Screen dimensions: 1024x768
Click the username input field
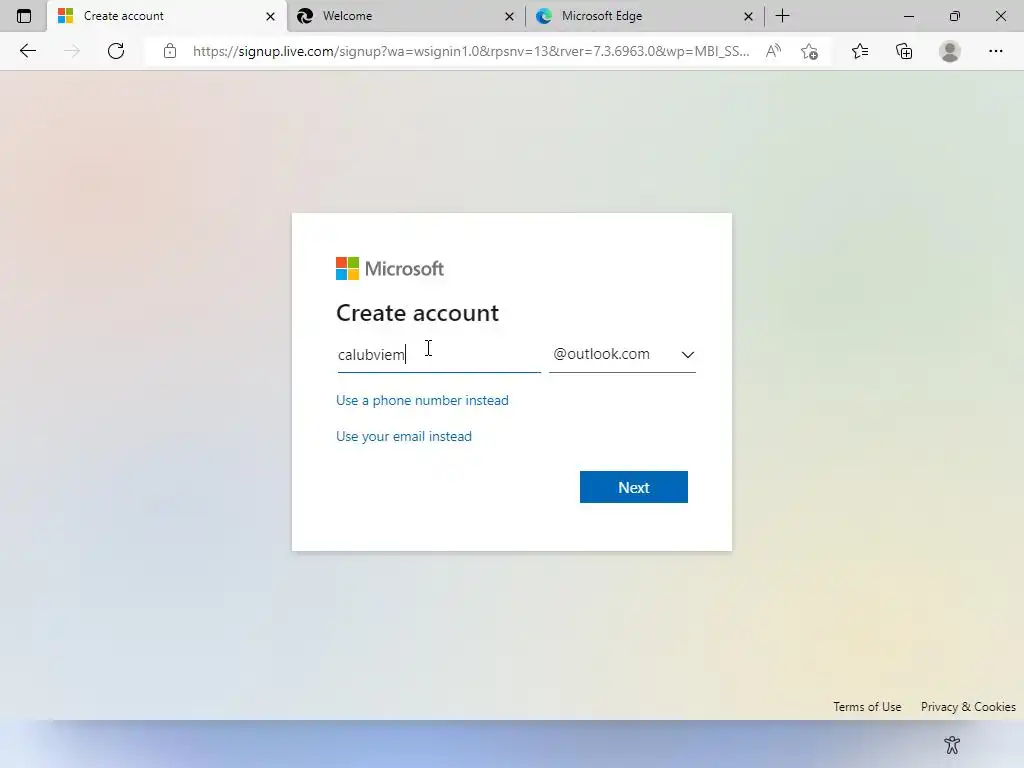coord(439,355)
